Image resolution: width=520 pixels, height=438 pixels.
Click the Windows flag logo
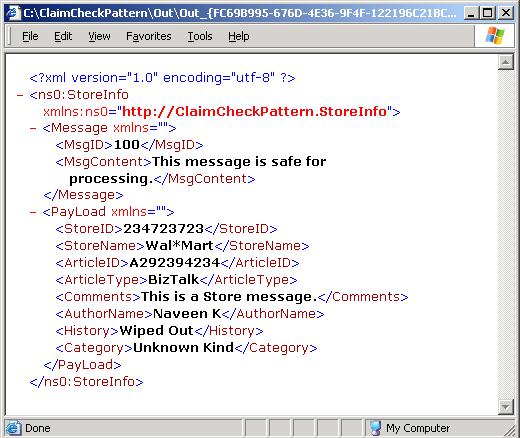(x=495, y=36)
